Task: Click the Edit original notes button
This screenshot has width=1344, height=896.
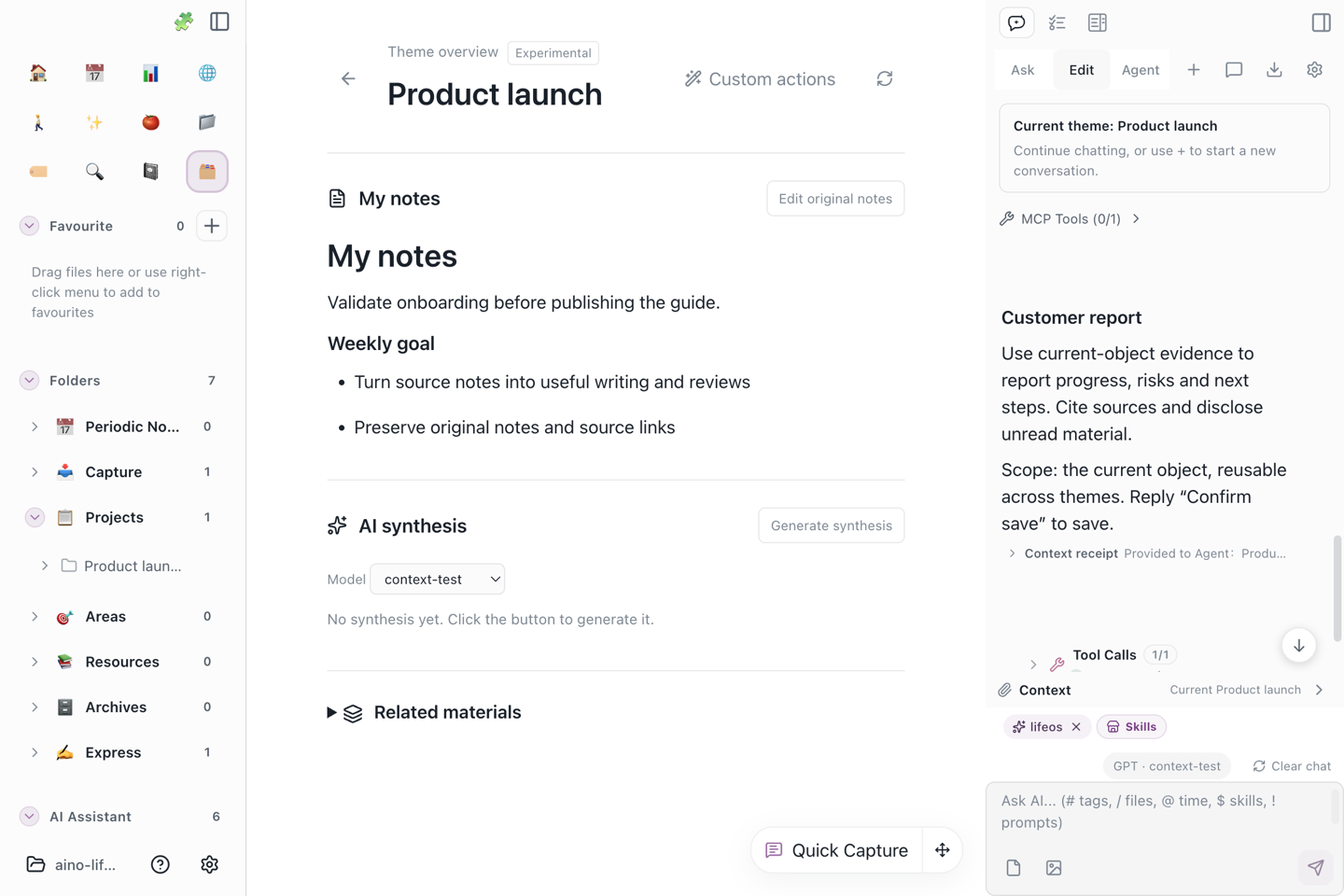Action: (x=835, y=199)
